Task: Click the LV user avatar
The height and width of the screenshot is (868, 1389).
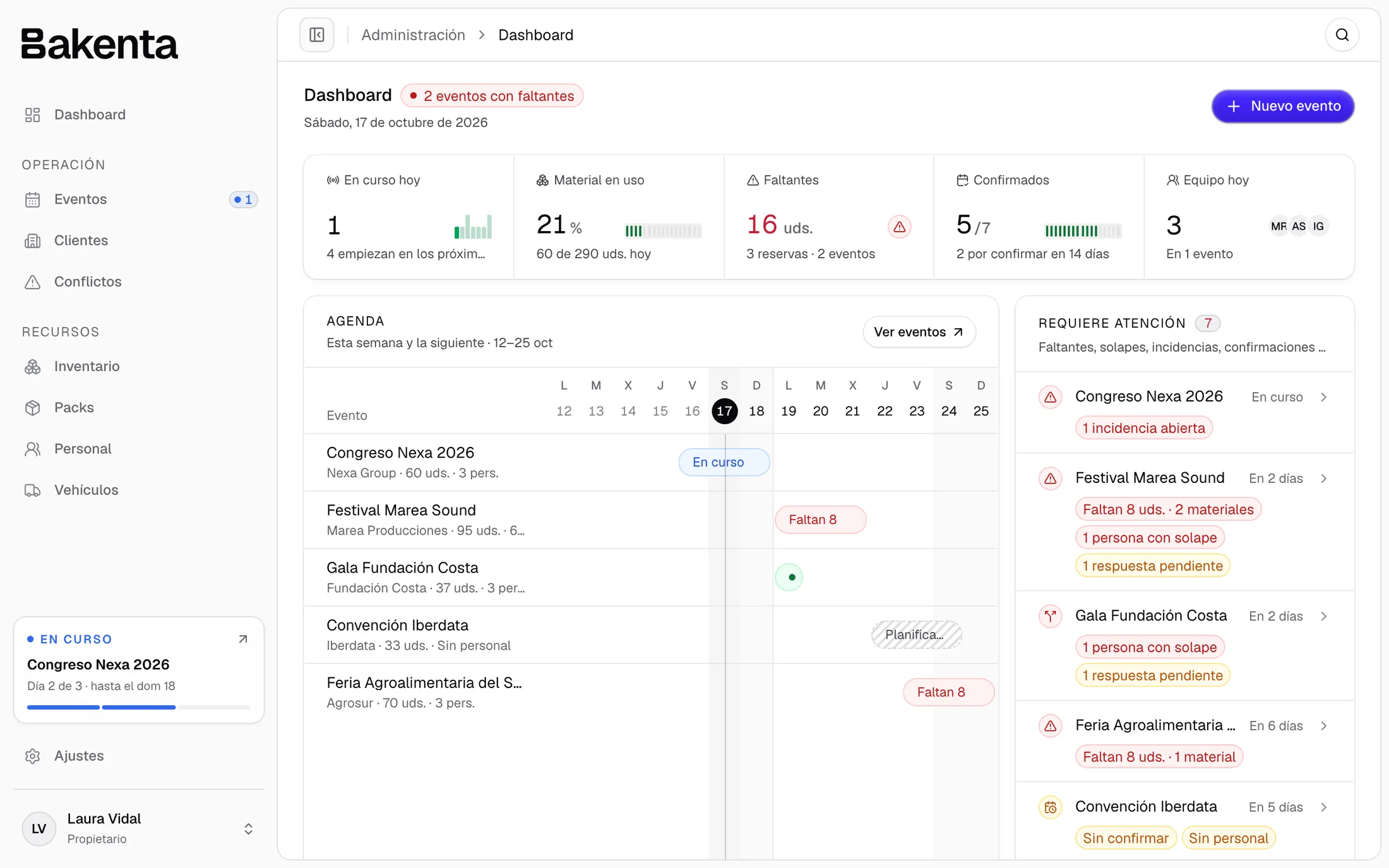Action: pos(39,829)
